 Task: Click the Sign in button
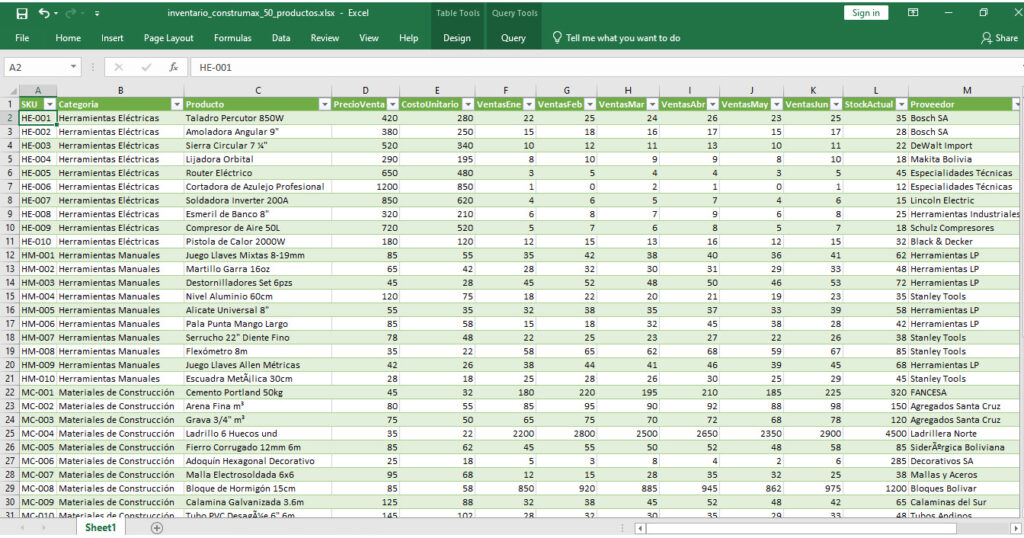pyautogui.click(x=865, y=13)
